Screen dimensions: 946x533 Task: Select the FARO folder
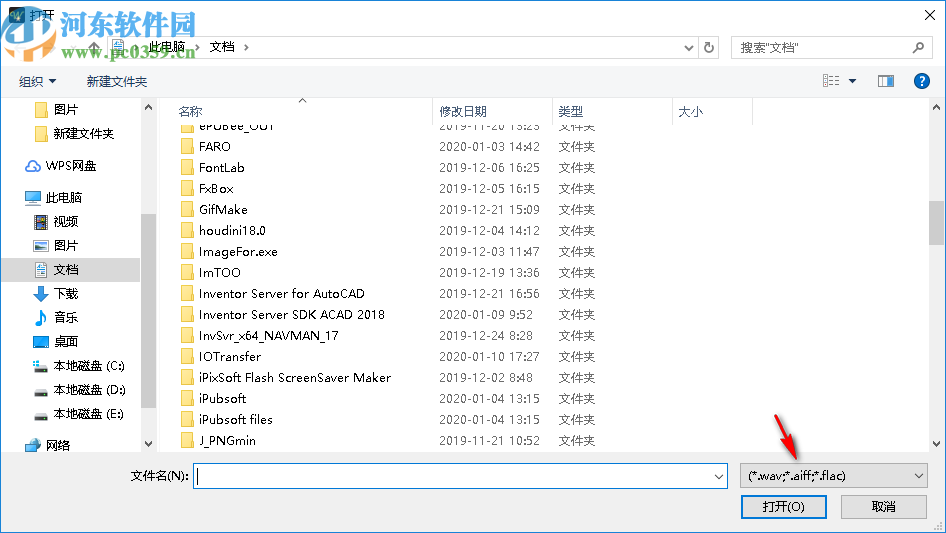[215, 147]
